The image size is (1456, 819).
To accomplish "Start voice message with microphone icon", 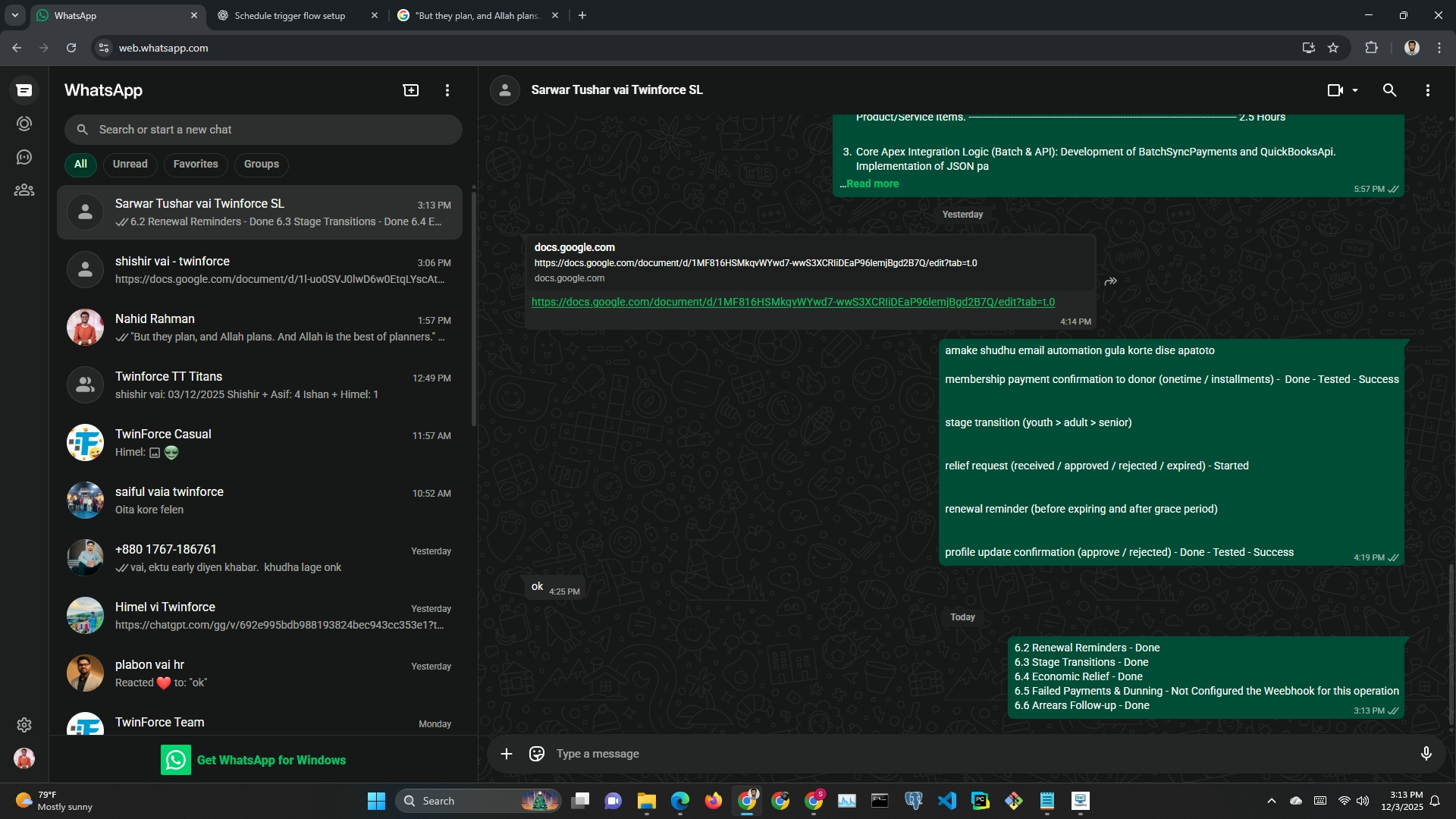I will (1426, 754).
